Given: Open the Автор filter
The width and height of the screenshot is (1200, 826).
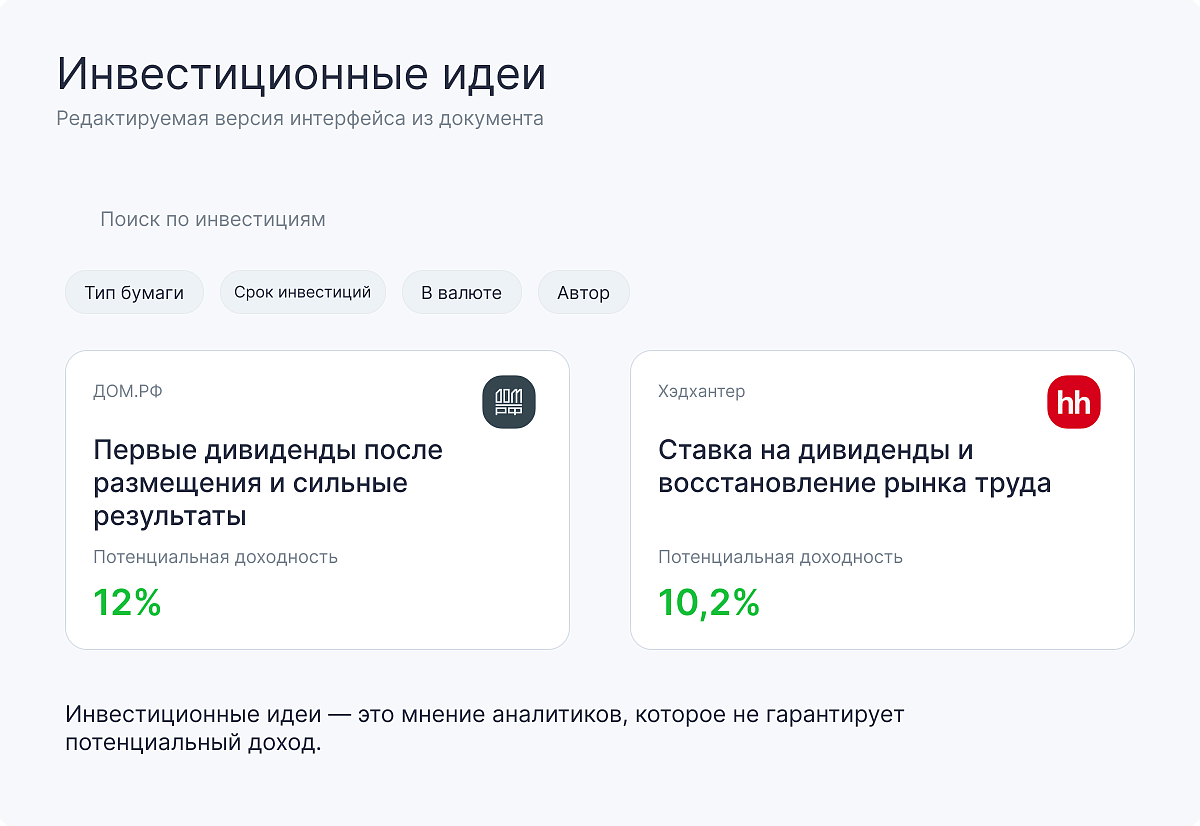Looking at the screenshot, I should pyautogui.click(x=584, y=293).
